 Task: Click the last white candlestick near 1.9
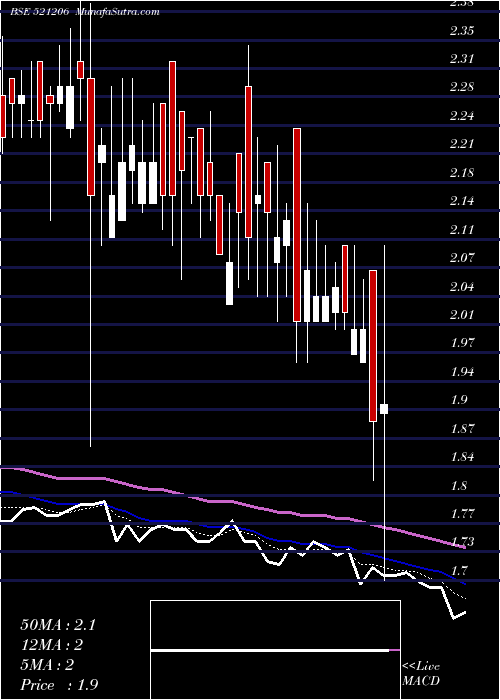click(384, 409)
